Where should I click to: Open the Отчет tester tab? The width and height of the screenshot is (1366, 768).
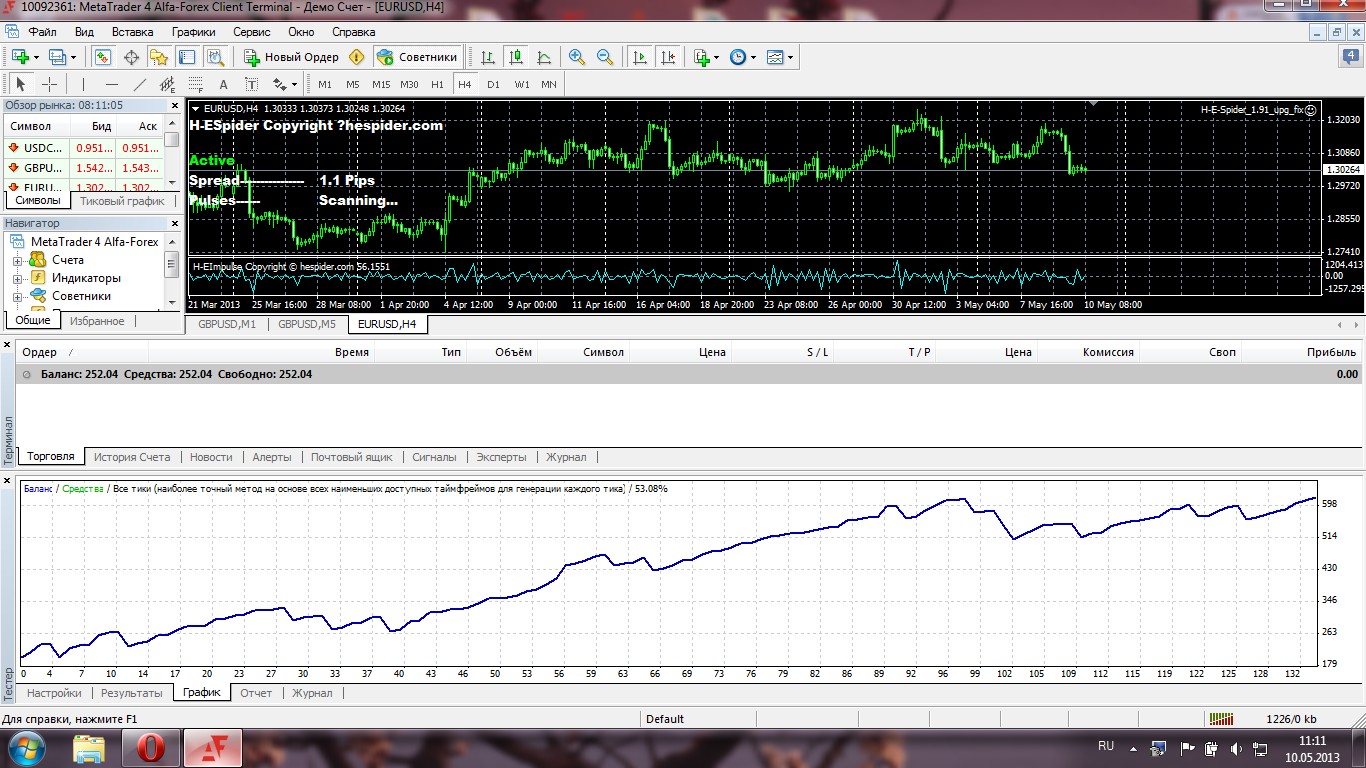click(x=256, y=693)
